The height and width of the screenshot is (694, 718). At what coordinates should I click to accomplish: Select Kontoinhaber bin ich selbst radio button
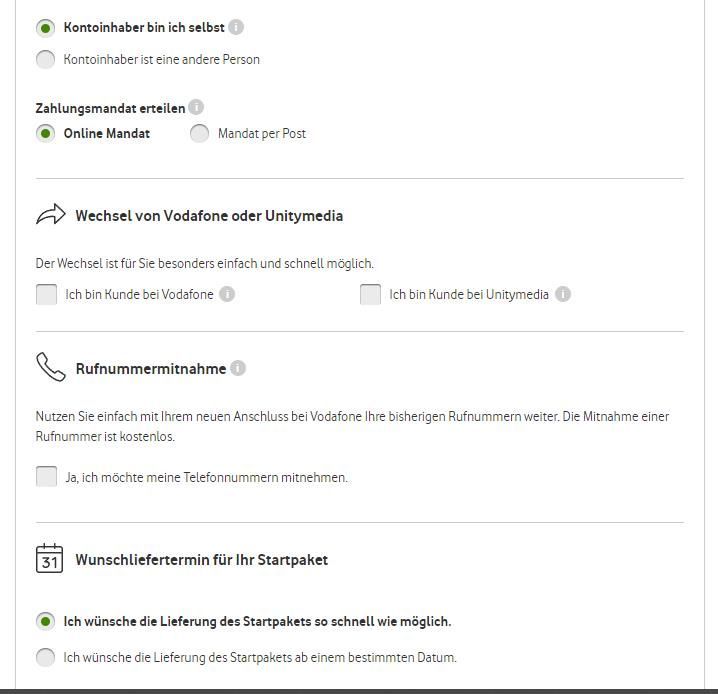[x=45, y=28]
